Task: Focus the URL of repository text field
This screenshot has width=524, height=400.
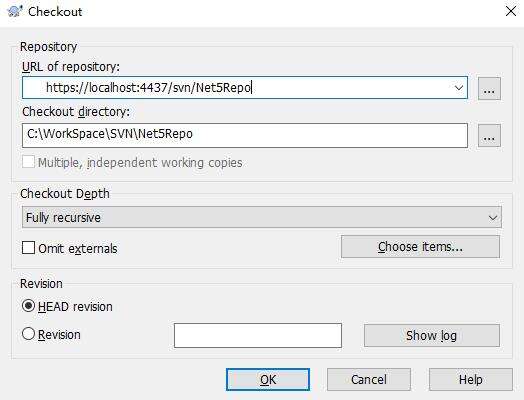Action: 237,88
